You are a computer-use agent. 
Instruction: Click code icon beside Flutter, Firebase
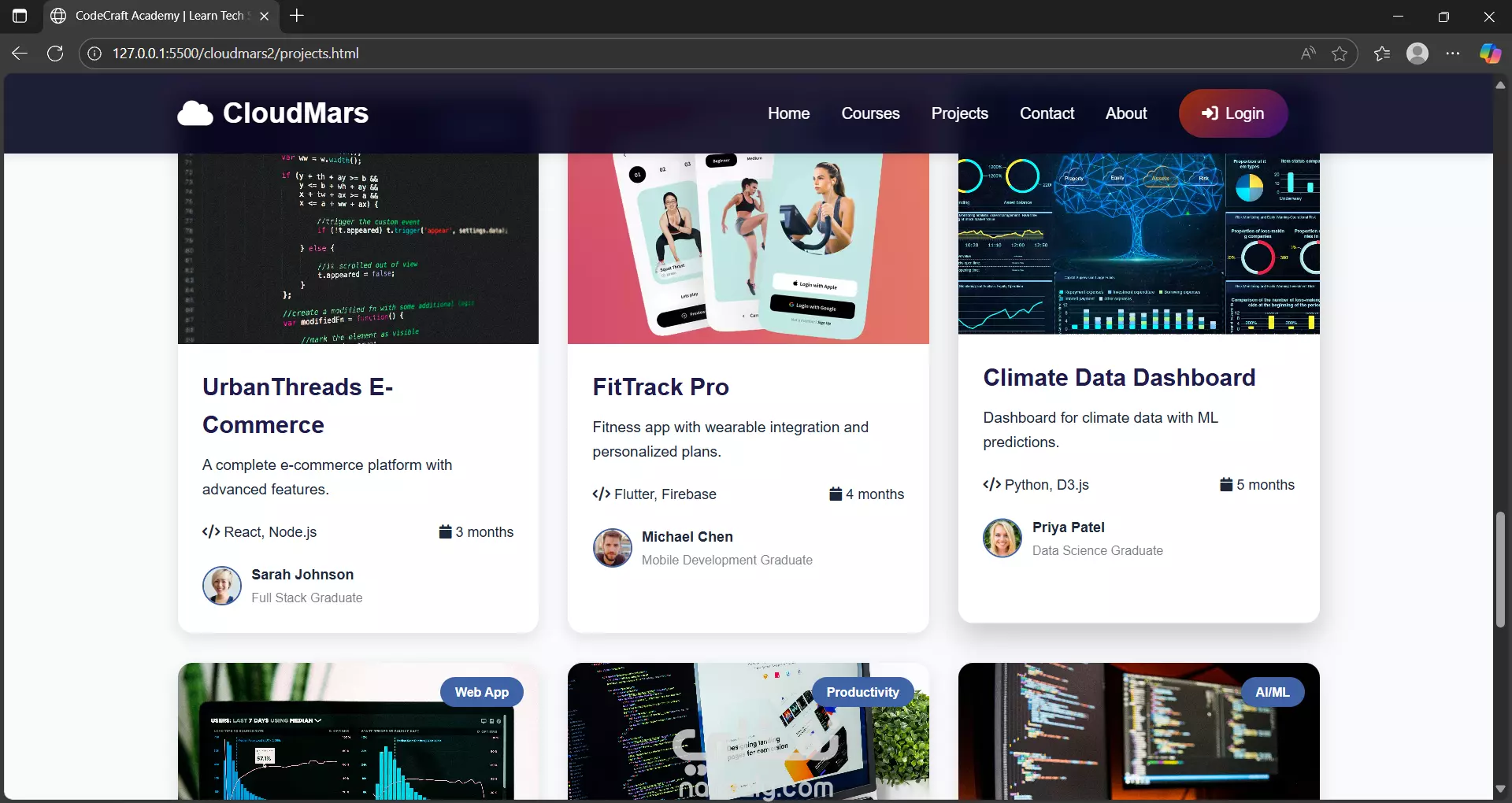[602, 494]
